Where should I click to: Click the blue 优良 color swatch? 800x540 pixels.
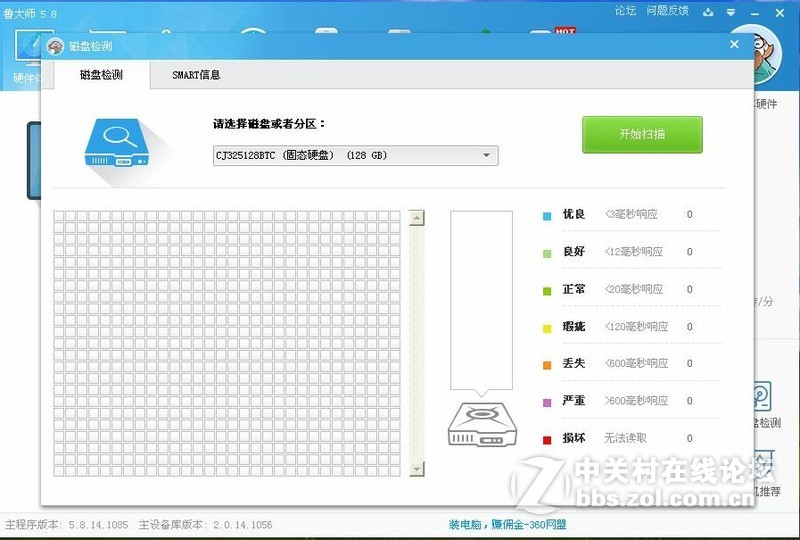tap(547, 216)
